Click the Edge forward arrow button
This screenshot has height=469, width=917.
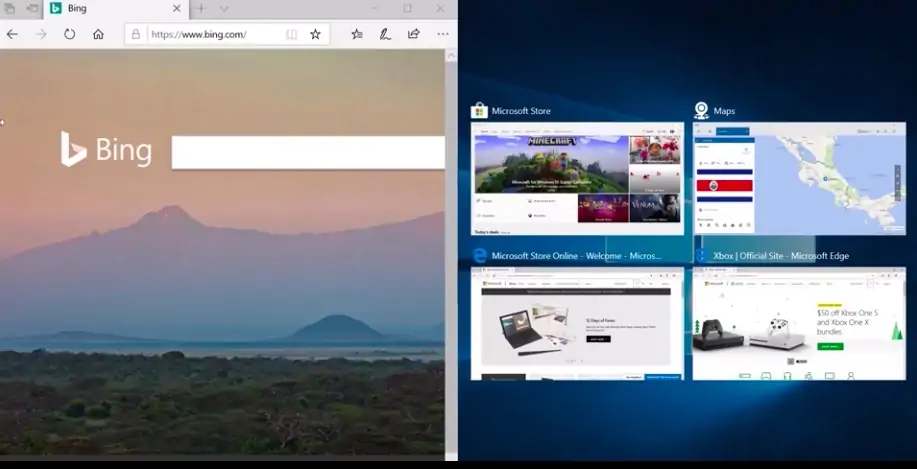(41, 34)
